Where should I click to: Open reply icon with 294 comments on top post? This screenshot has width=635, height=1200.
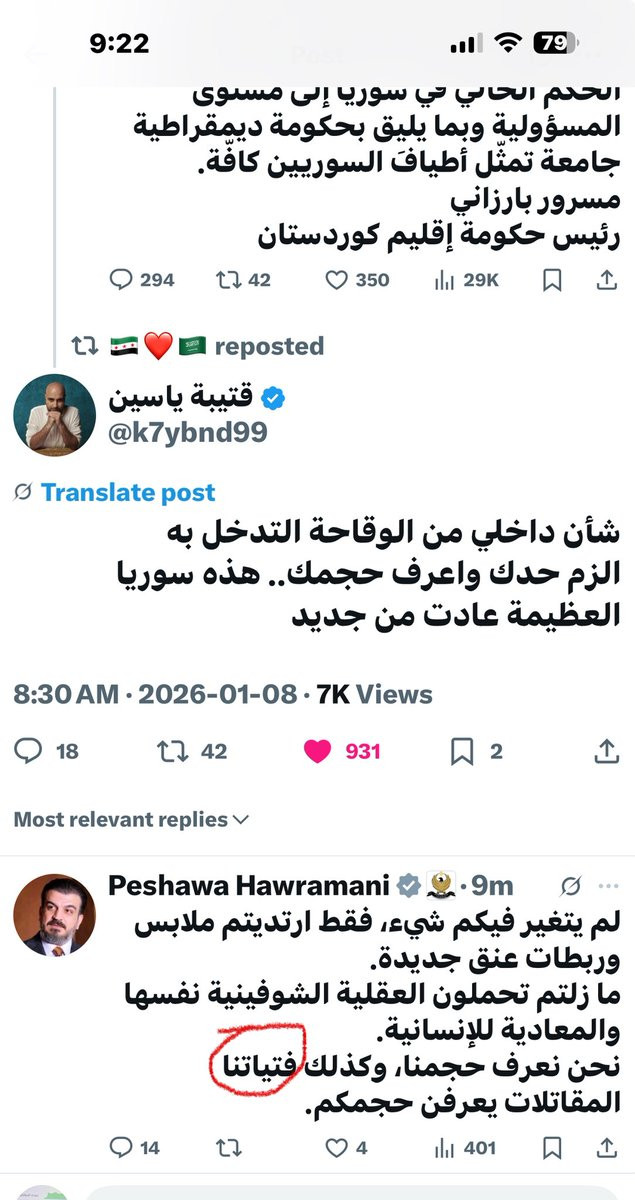pos(120,280)
